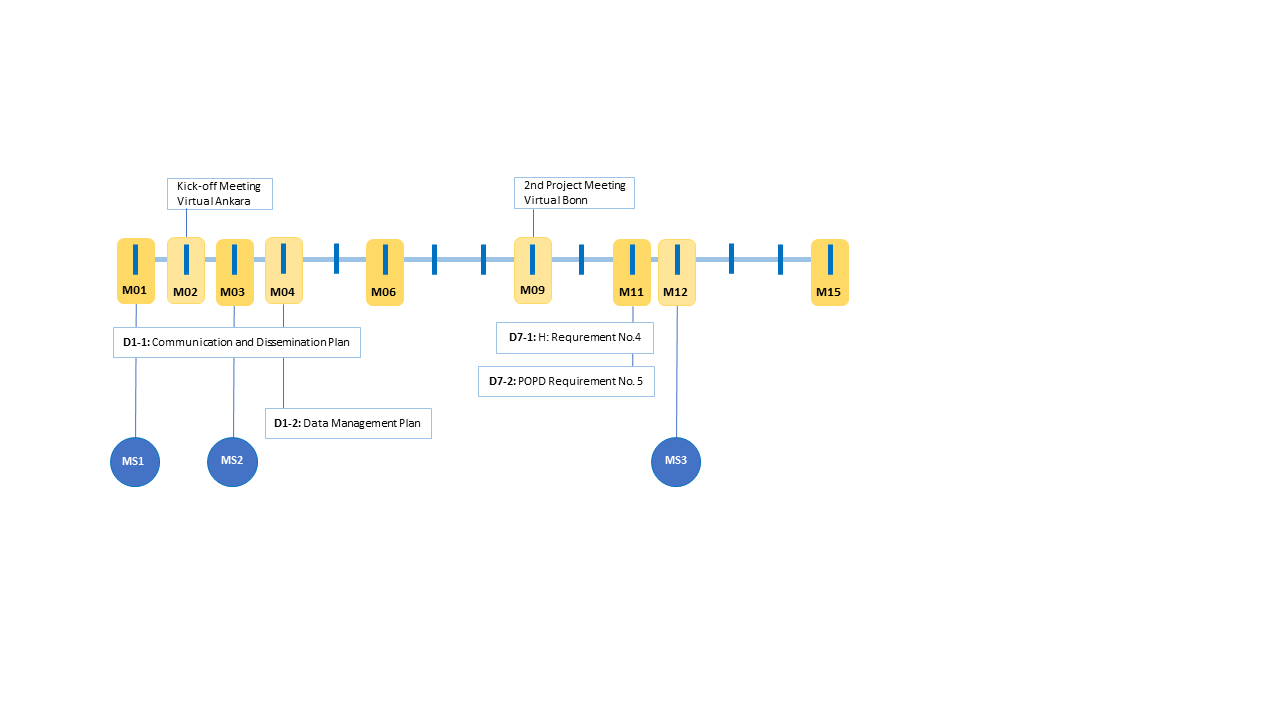The height and width of the screenshot is (720, 1280).
Task: Click the unlabeled tick between M09 and M11
Action: pyautogui.click(x=581, y=258)
